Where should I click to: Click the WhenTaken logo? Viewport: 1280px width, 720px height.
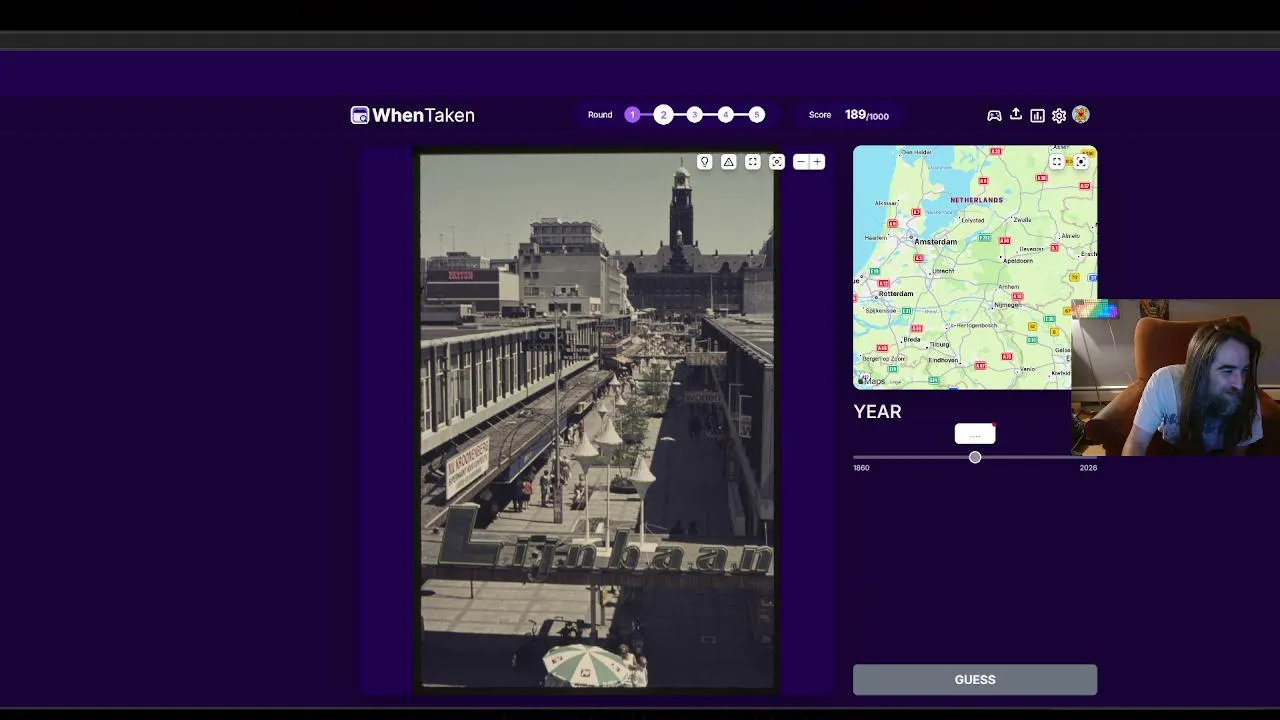[x=412, y=115]
